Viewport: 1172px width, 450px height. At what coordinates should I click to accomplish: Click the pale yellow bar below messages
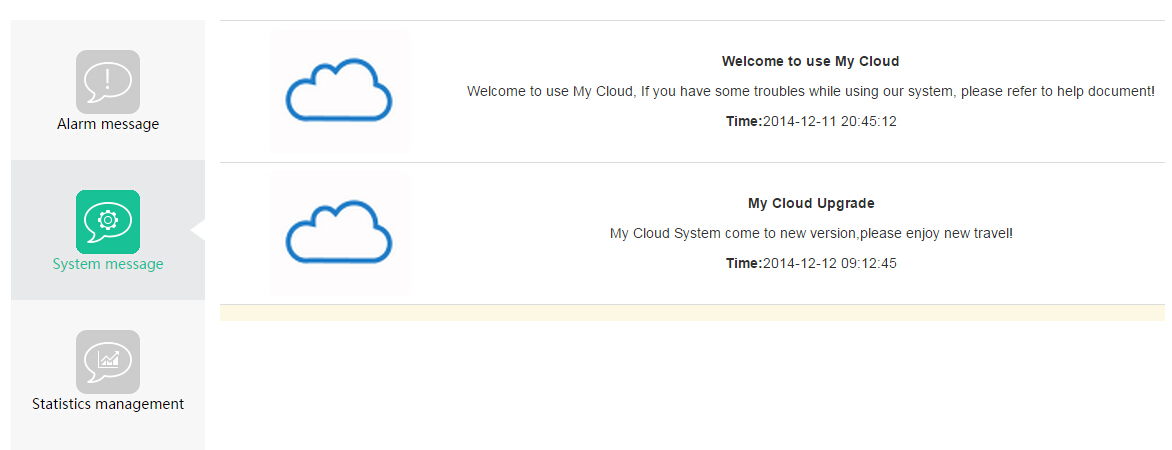692,313
